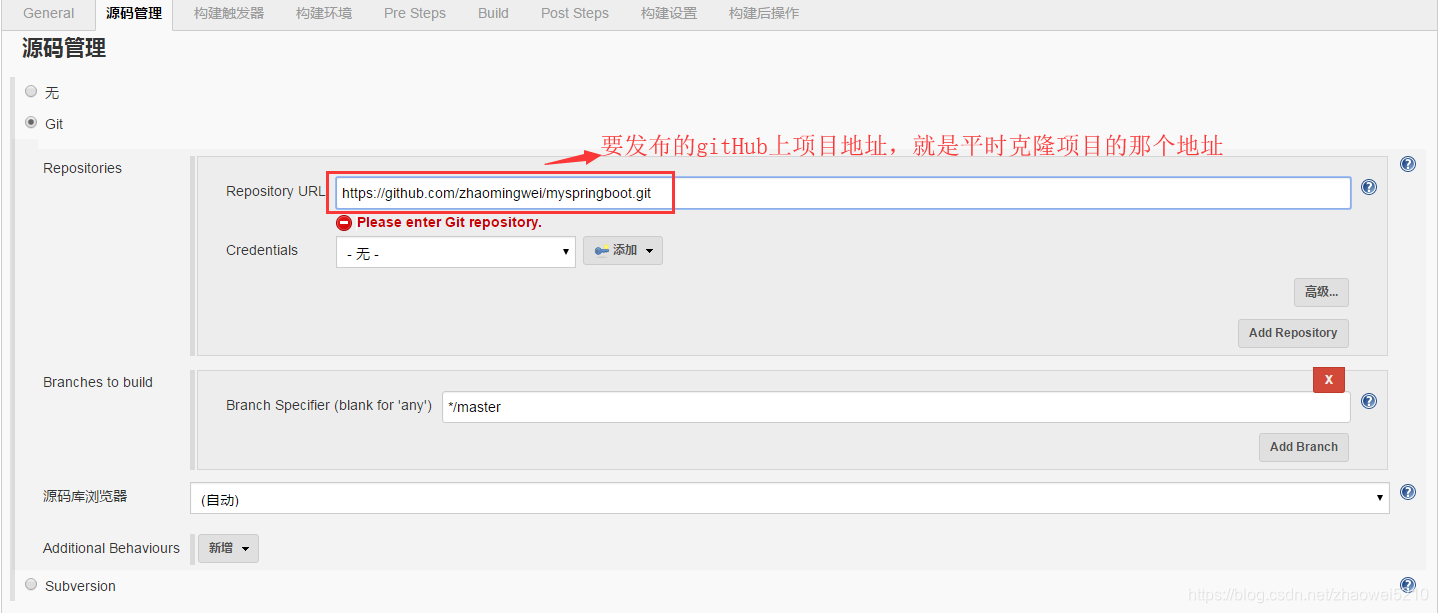Open the 新增 Additional Behaviours dropdown
Screen dimensions: 1438x613
click(228, 548)
